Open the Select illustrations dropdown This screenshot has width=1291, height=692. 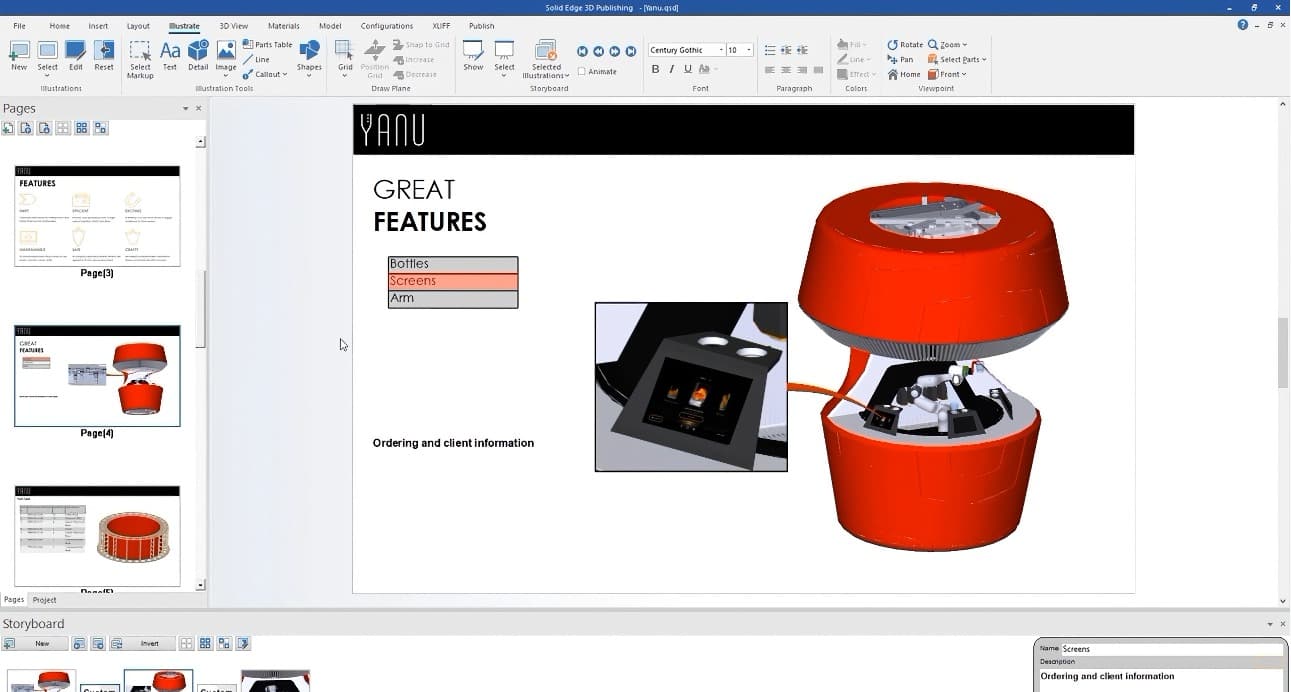coord(47,74)
